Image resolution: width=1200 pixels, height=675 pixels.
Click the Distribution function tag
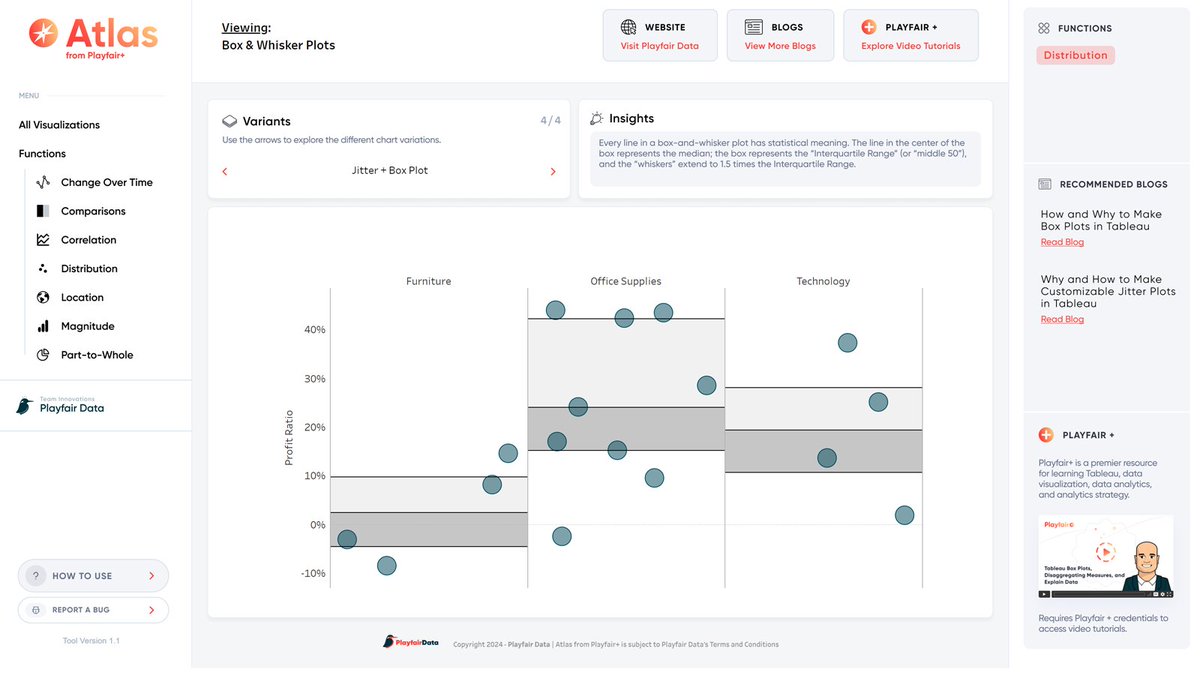pos(1076,56)
